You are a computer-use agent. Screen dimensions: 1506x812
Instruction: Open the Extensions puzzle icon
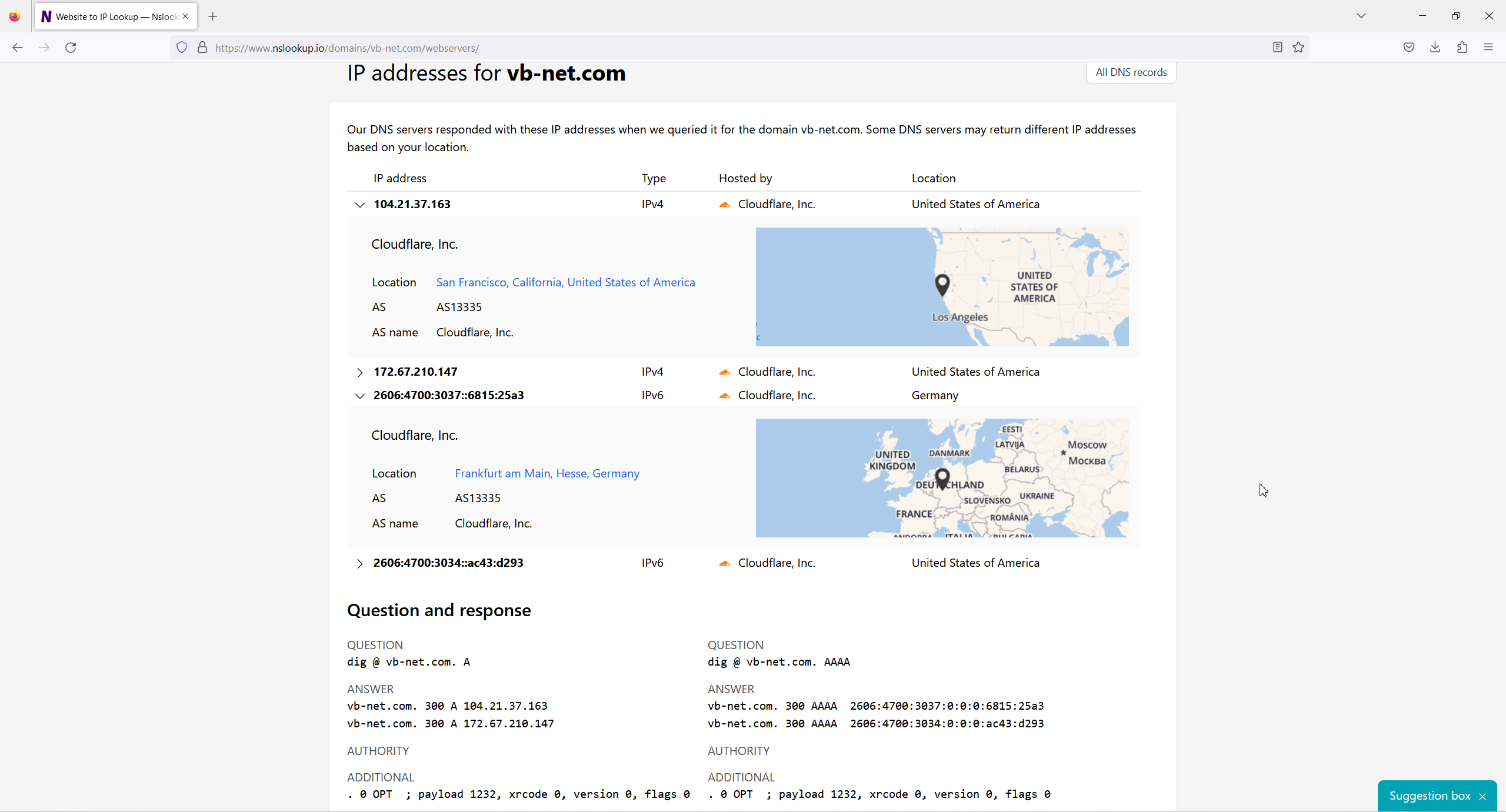1462,48
